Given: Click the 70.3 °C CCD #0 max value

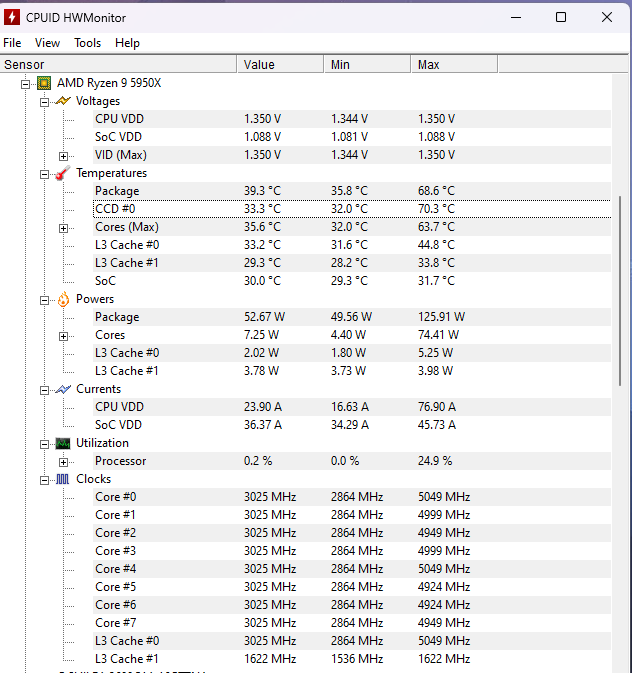Looking at the screenshot, I should tap(436, 209).
